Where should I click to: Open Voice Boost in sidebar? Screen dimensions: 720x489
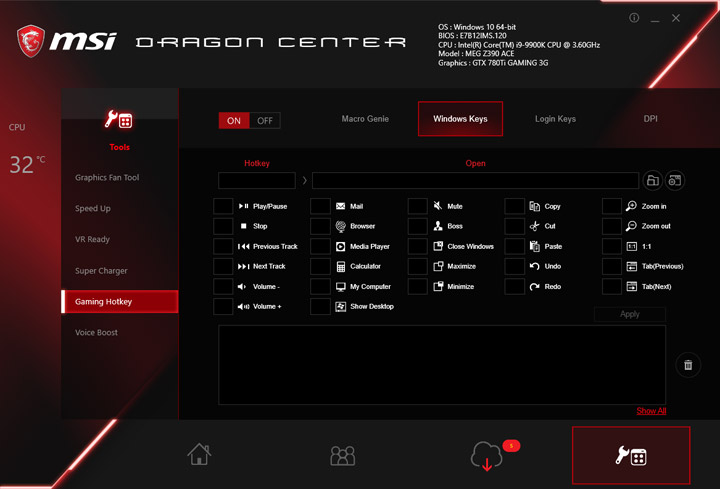pyautogui.click(x=96, y=332)
